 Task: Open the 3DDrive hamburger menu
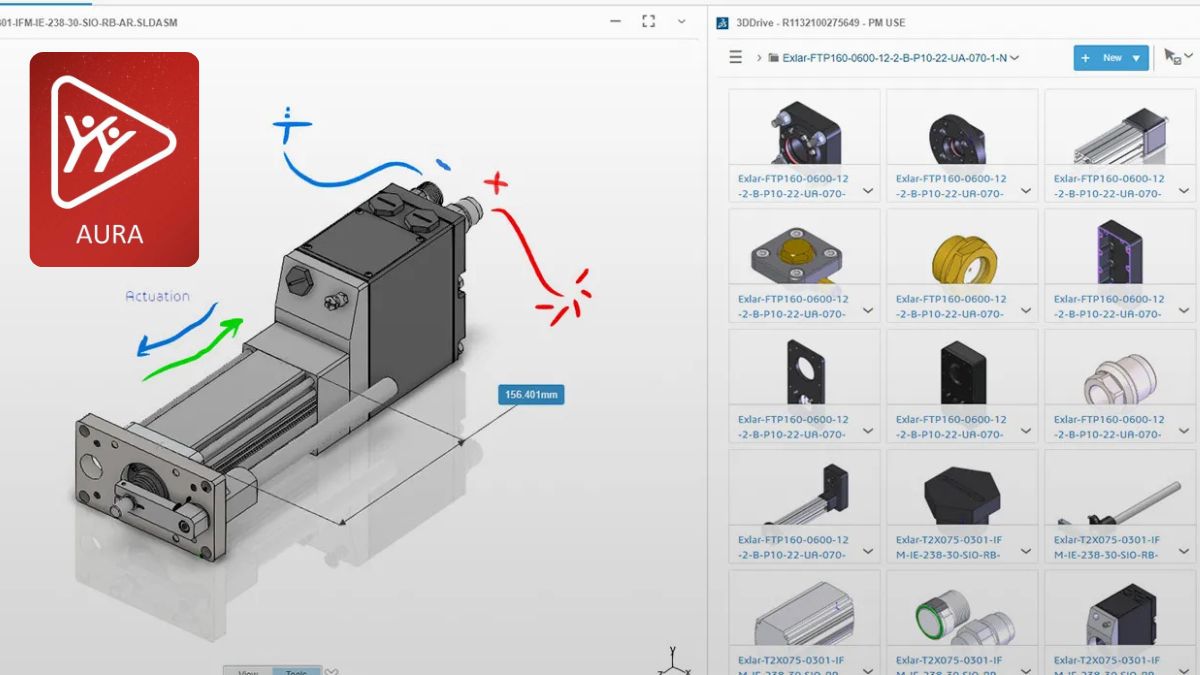[x=737, y=57]
